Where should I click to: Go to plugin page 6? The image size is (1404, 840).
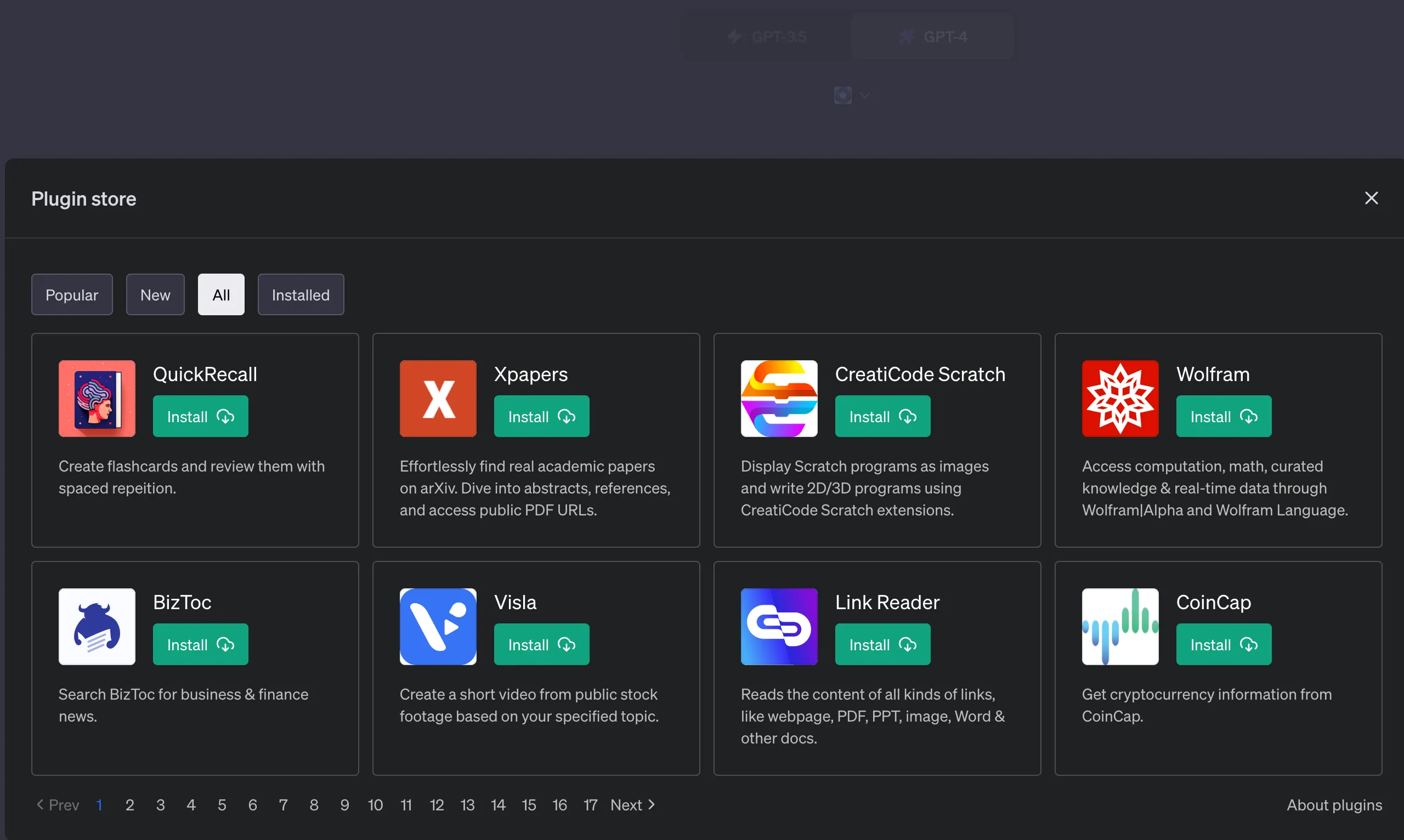click(252, 805)
